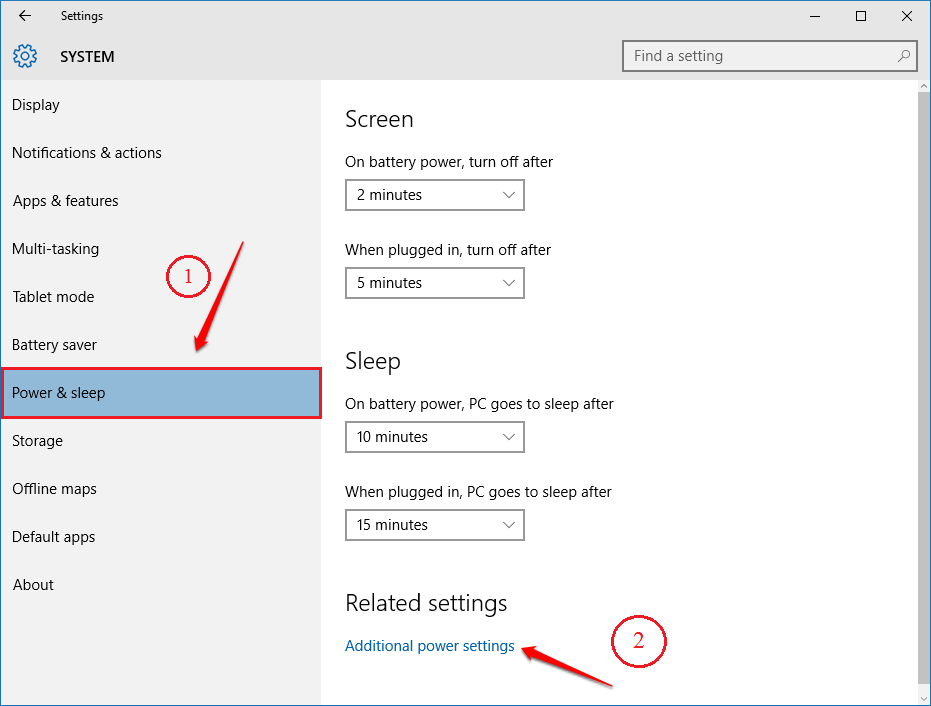Screen dimensions: 931x706
Task: Open Additional power settings link
Action: coord(429,645)
